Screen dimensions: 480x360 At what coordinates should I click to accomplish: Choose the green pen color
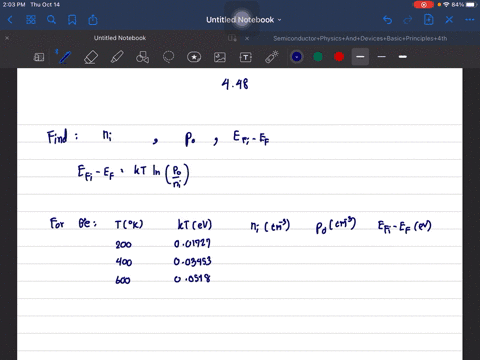point(318,57)
